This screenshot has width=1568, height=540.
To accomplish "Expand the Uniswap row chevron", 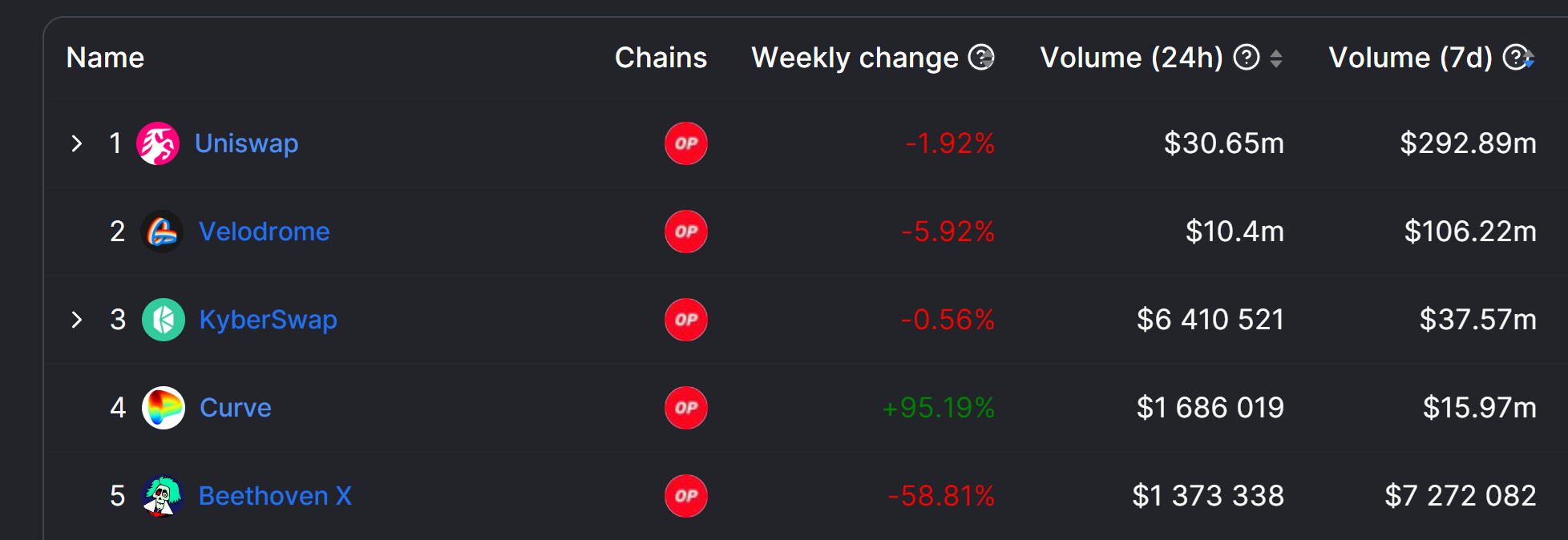I will (x=77, y=143).
